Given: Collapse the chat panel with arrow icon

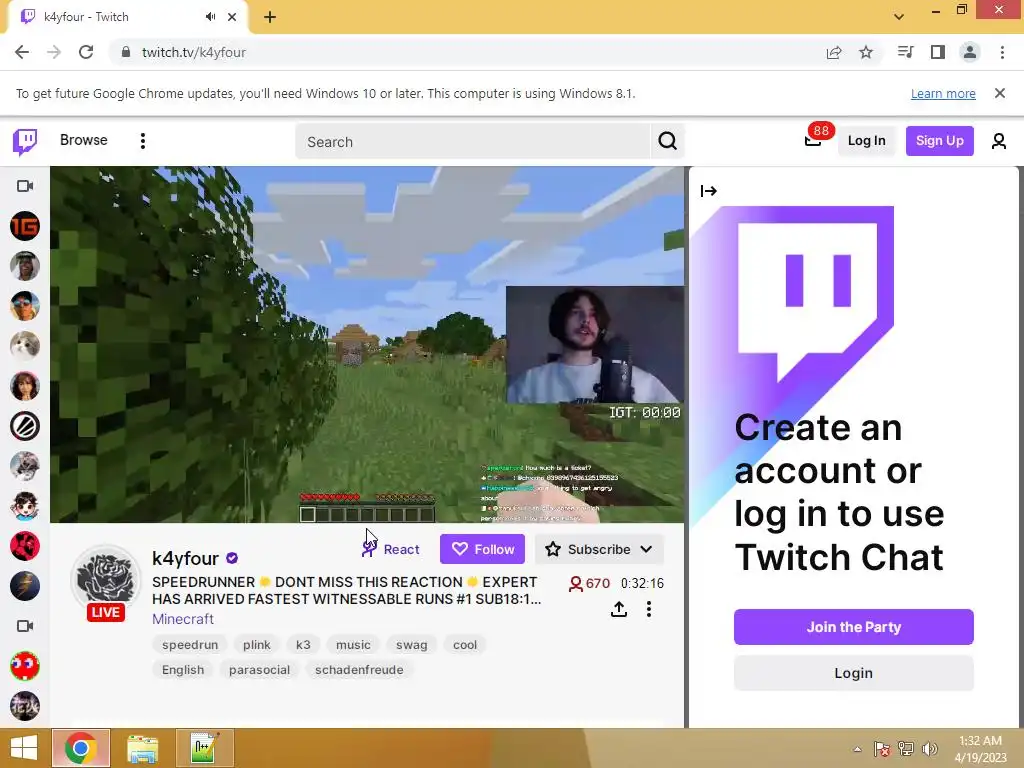Looking at the screenshot, I should [x=709, y=191].
